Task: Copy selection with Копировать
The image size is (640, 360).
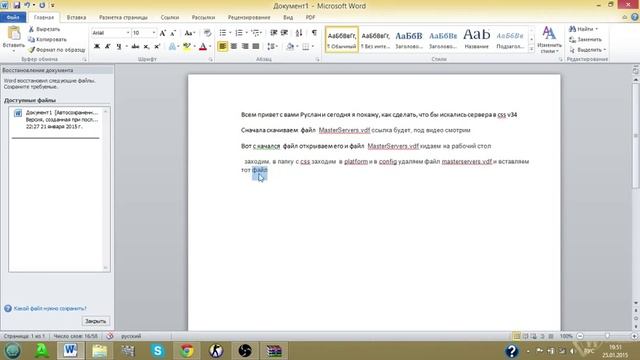Action: 47,40
